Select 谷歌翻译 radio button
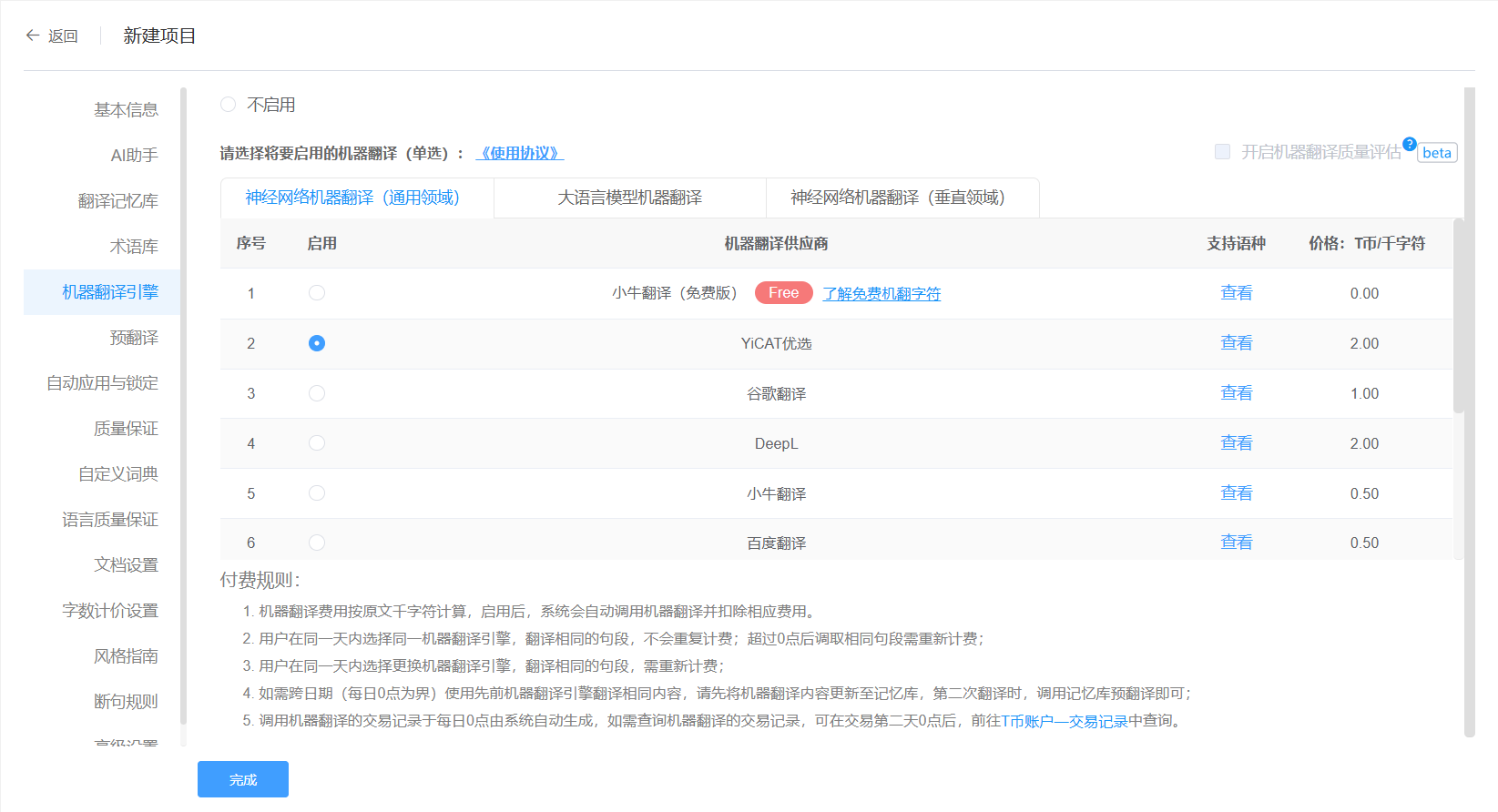Screen dimensions: 1498x812 coord(317,393)
